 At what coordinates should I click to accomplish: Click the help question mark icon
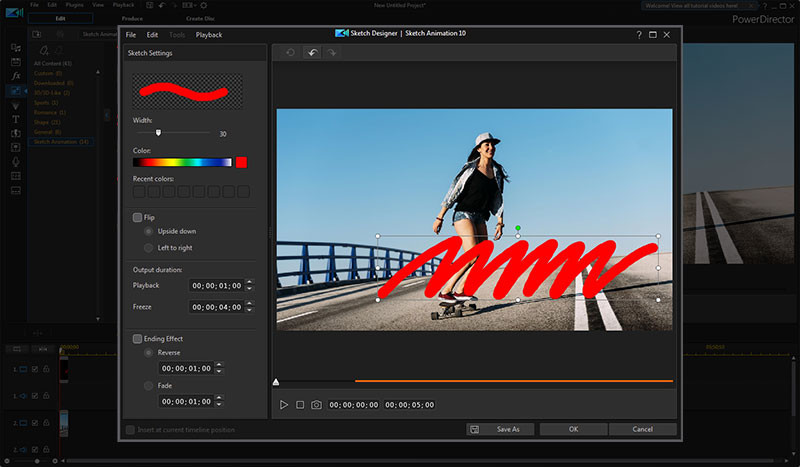(639, 34)
